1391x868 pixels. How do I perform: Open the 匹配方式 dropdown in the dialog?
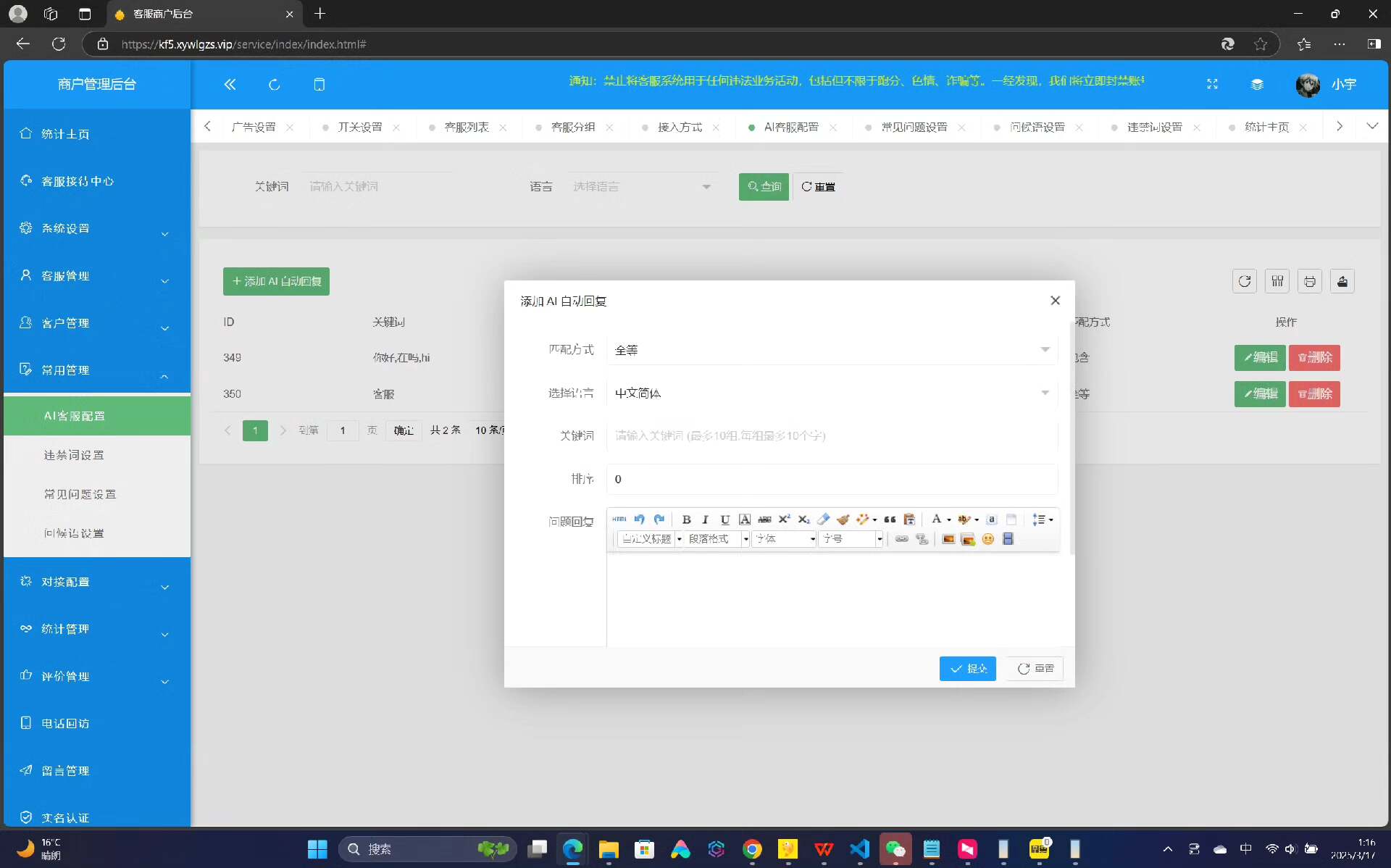click(831, 350)
